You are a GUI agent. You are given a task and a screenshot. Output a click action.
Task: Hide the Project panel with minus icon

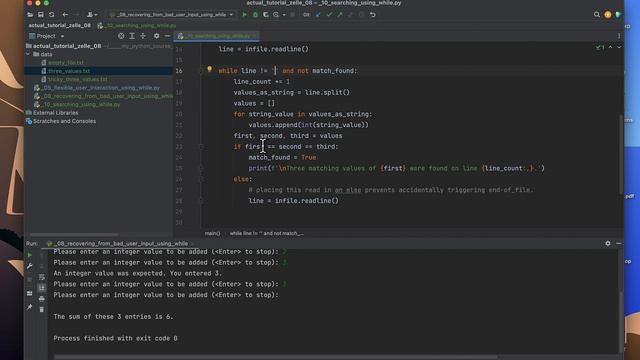[167, 36]
